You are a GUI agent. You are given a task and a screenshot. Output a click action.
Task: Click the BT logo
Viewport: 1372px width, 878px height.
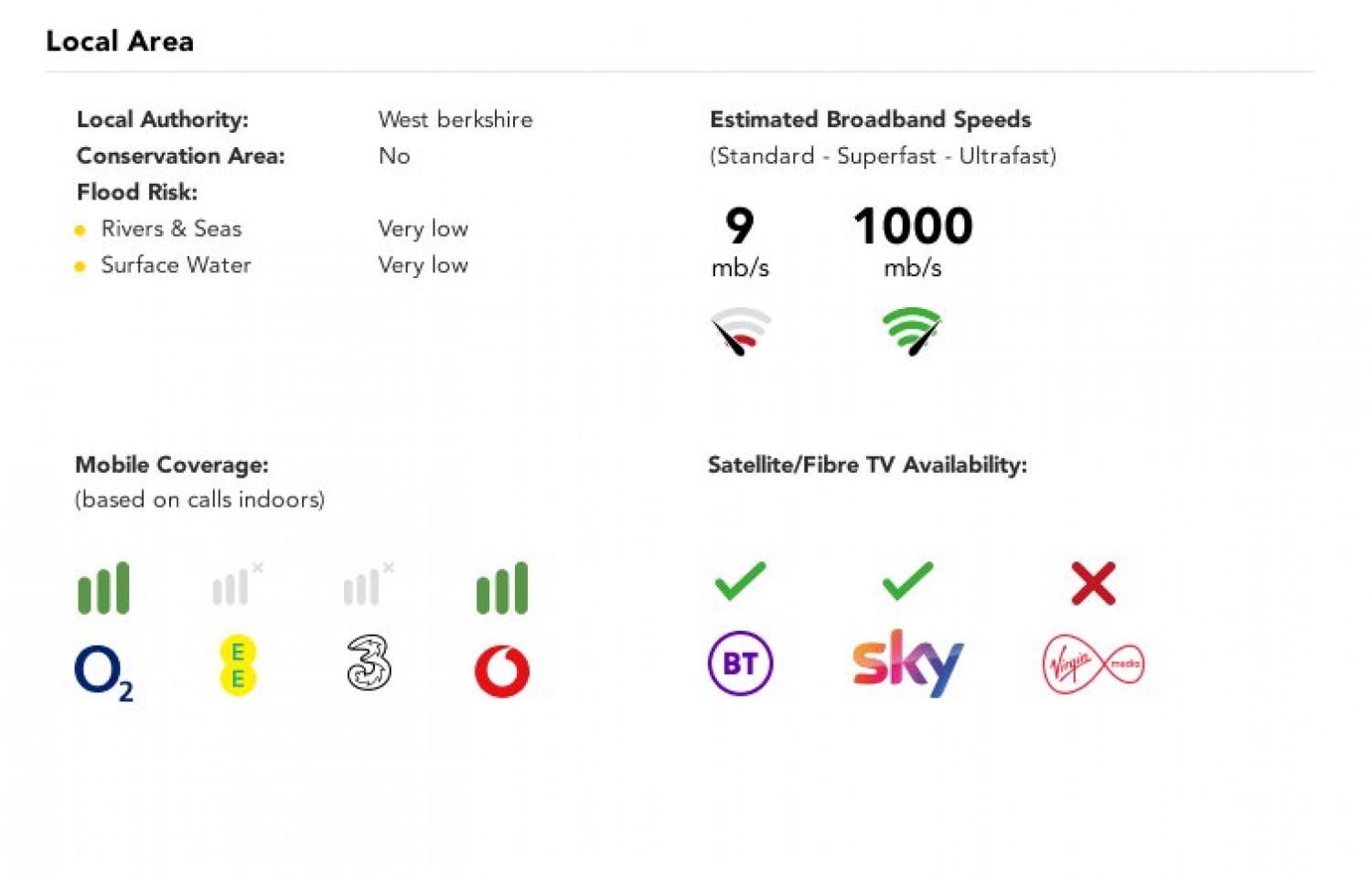[741, 663]
